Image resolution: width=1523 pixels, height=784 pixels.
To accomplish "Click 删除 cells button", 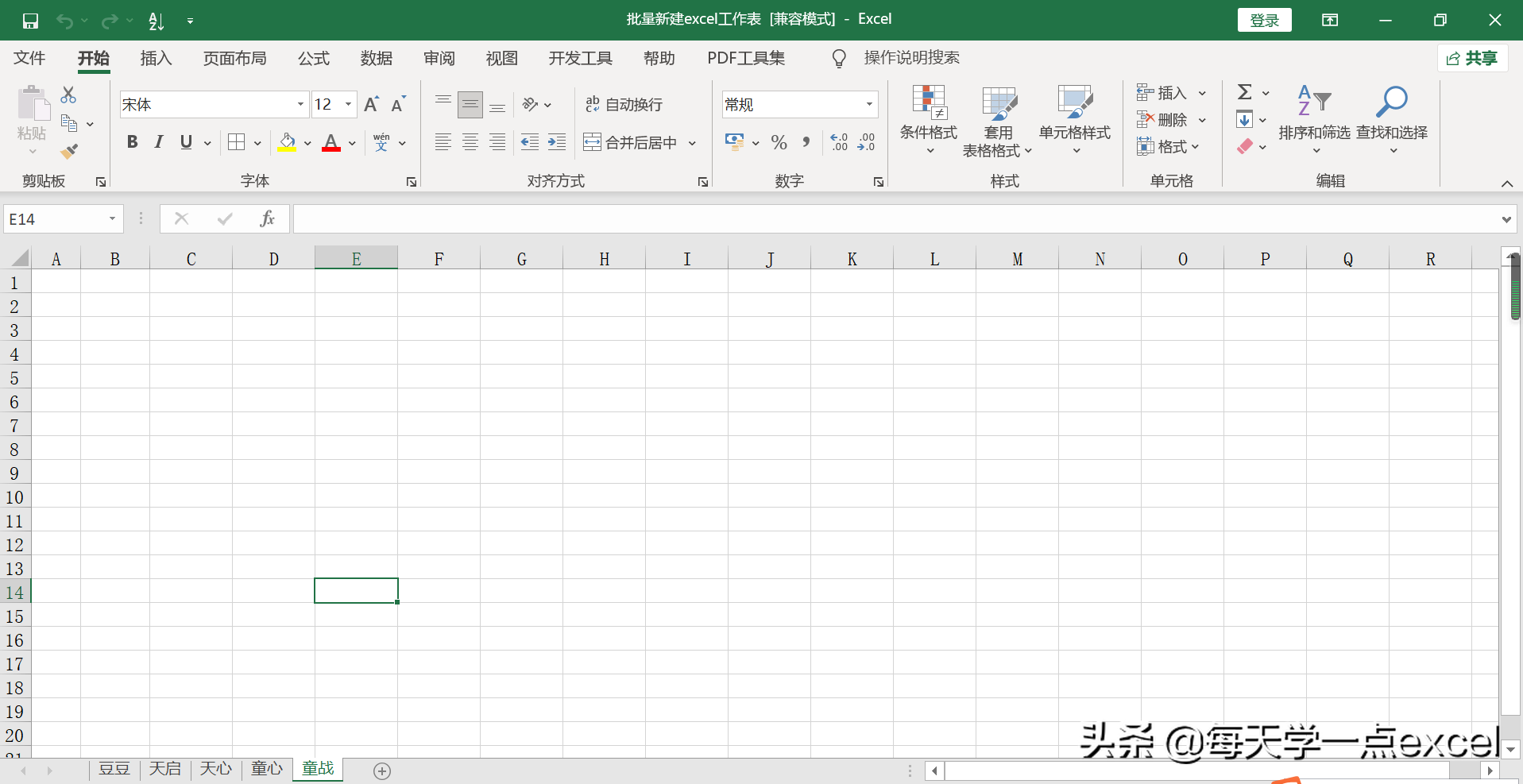I will click(1170, 120).
